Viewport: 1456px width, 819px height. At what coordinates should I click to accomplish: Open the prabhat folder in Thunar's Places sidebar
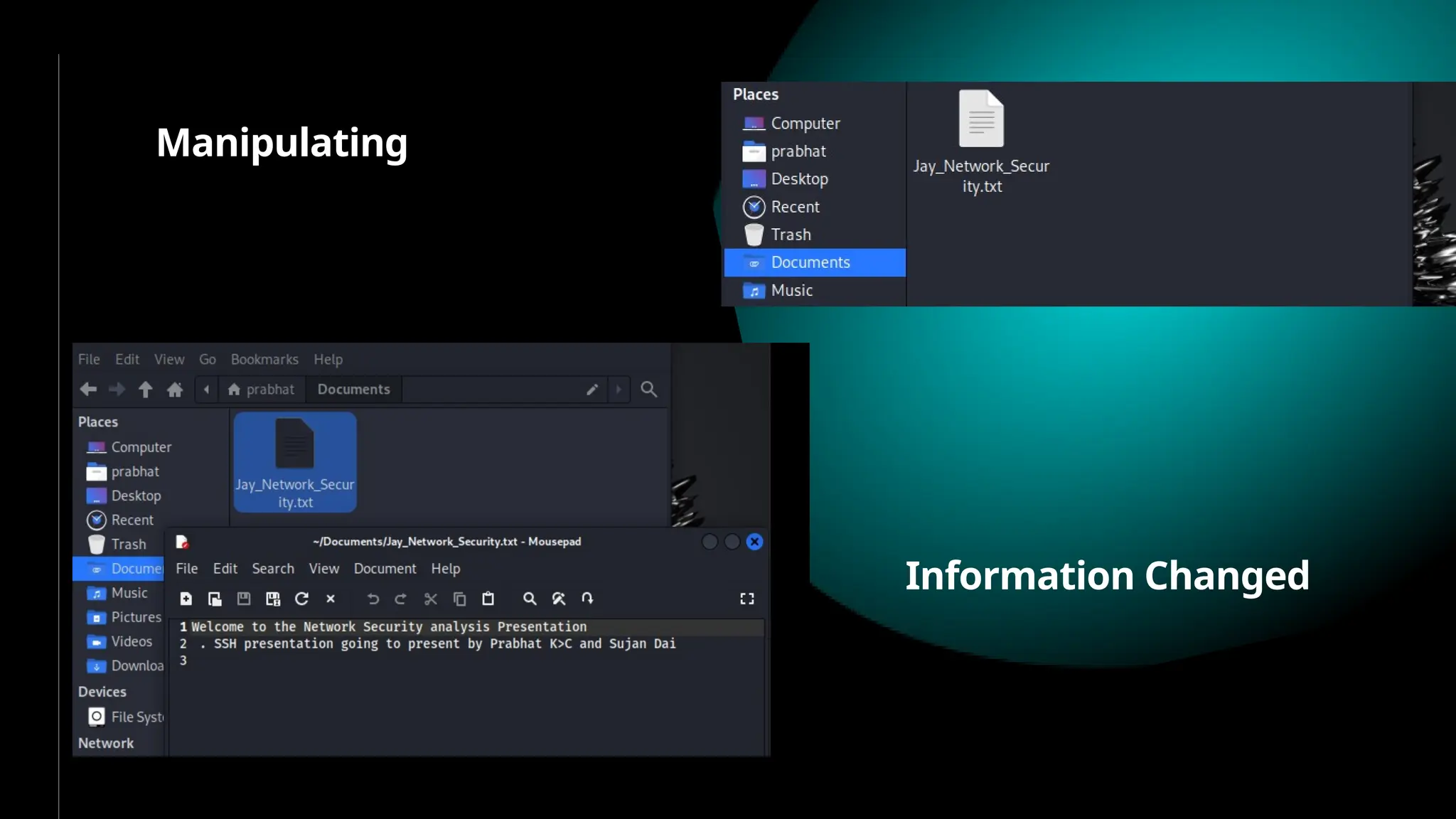pyautogui.click(x=123, y=471)
